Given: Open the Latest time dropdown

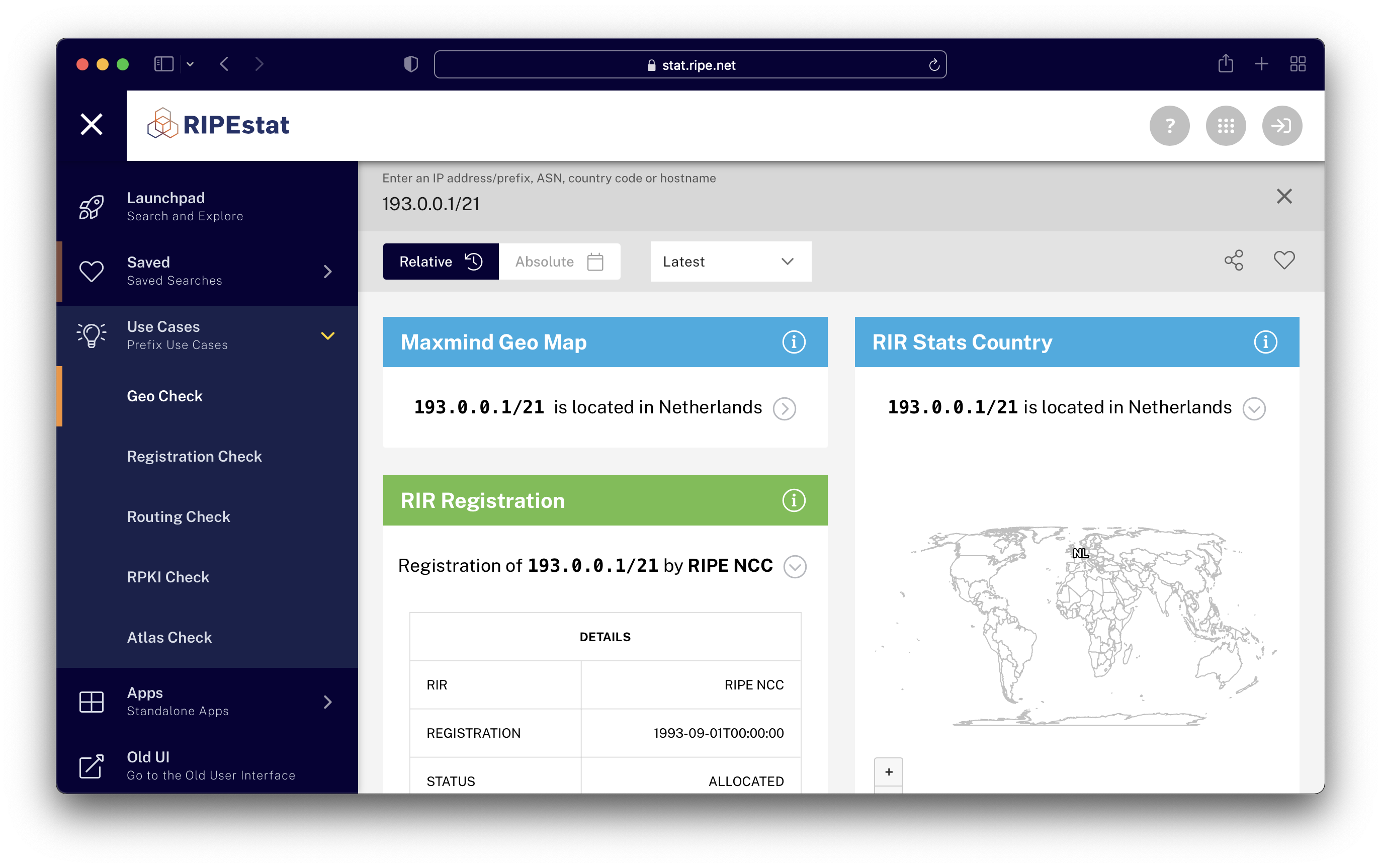Looking at the screenshot, I should (730, 262).
